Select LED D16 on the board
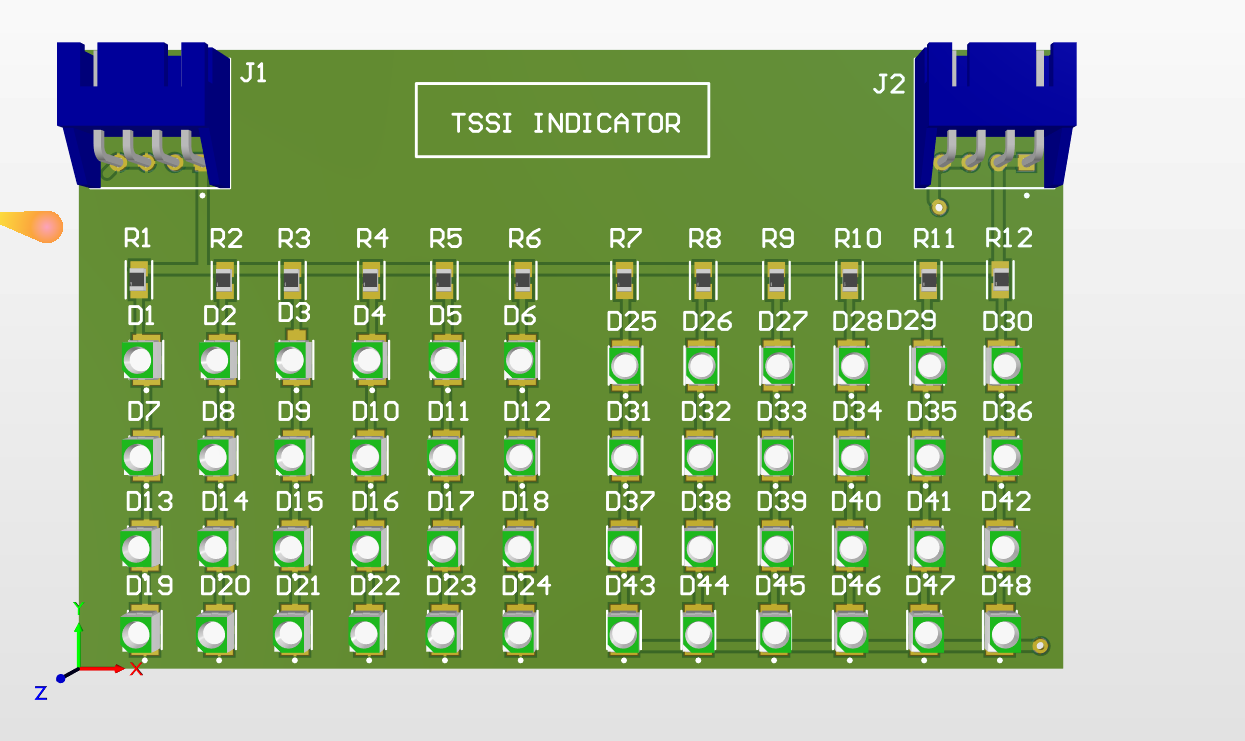 (368, 547)
